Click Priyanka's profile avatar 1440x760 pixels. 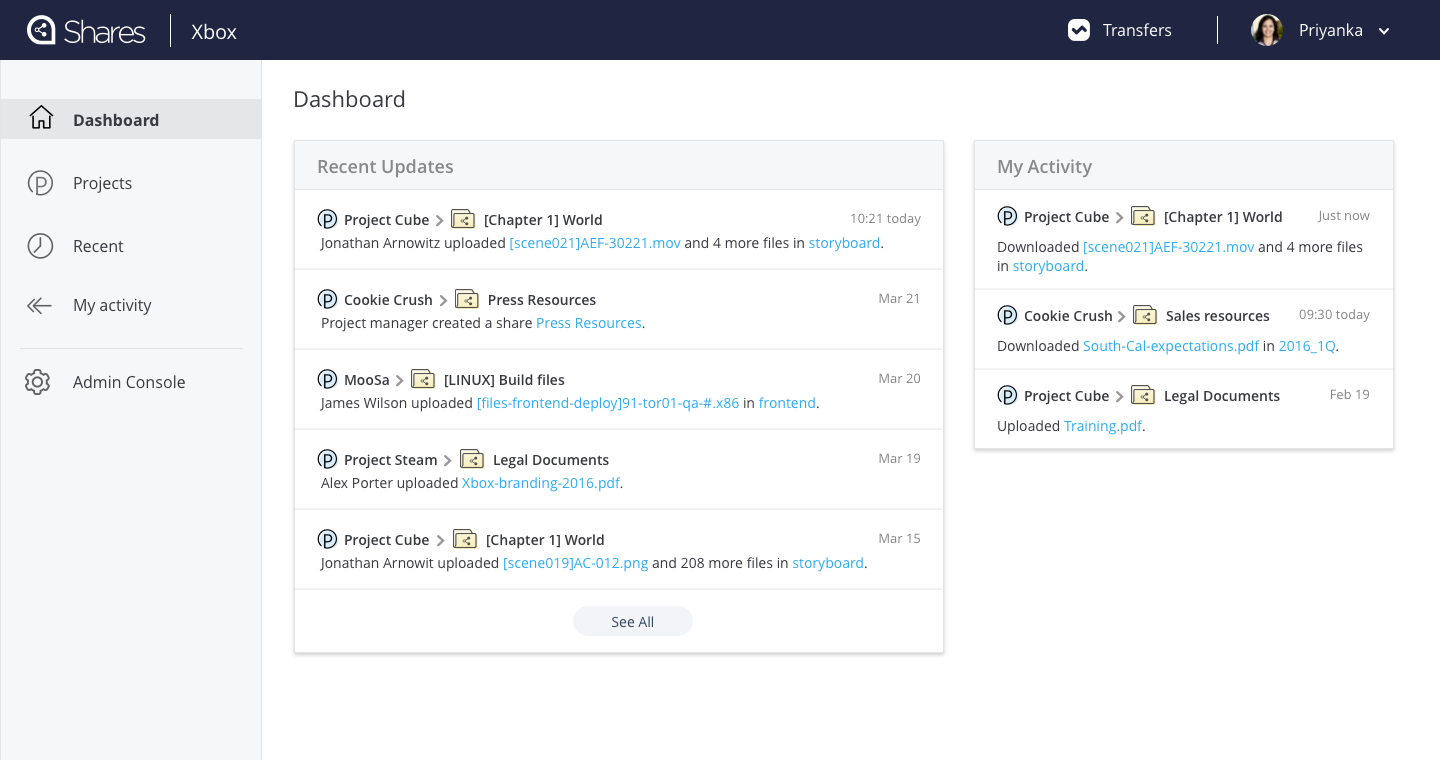pyautogui.click(x=1267, y=30)
